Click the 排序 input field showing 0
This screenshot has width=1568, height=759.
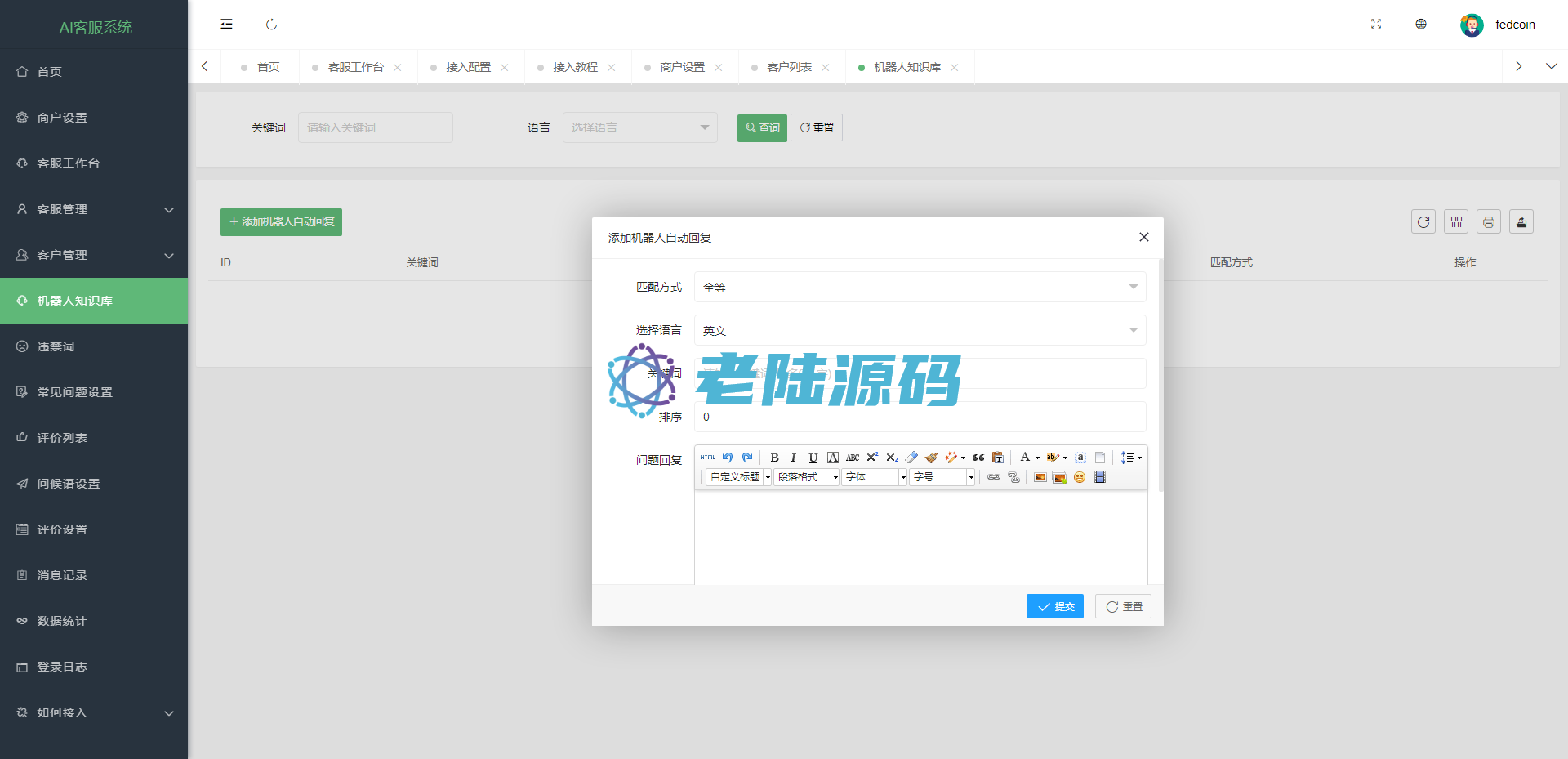tap(920, 417)
